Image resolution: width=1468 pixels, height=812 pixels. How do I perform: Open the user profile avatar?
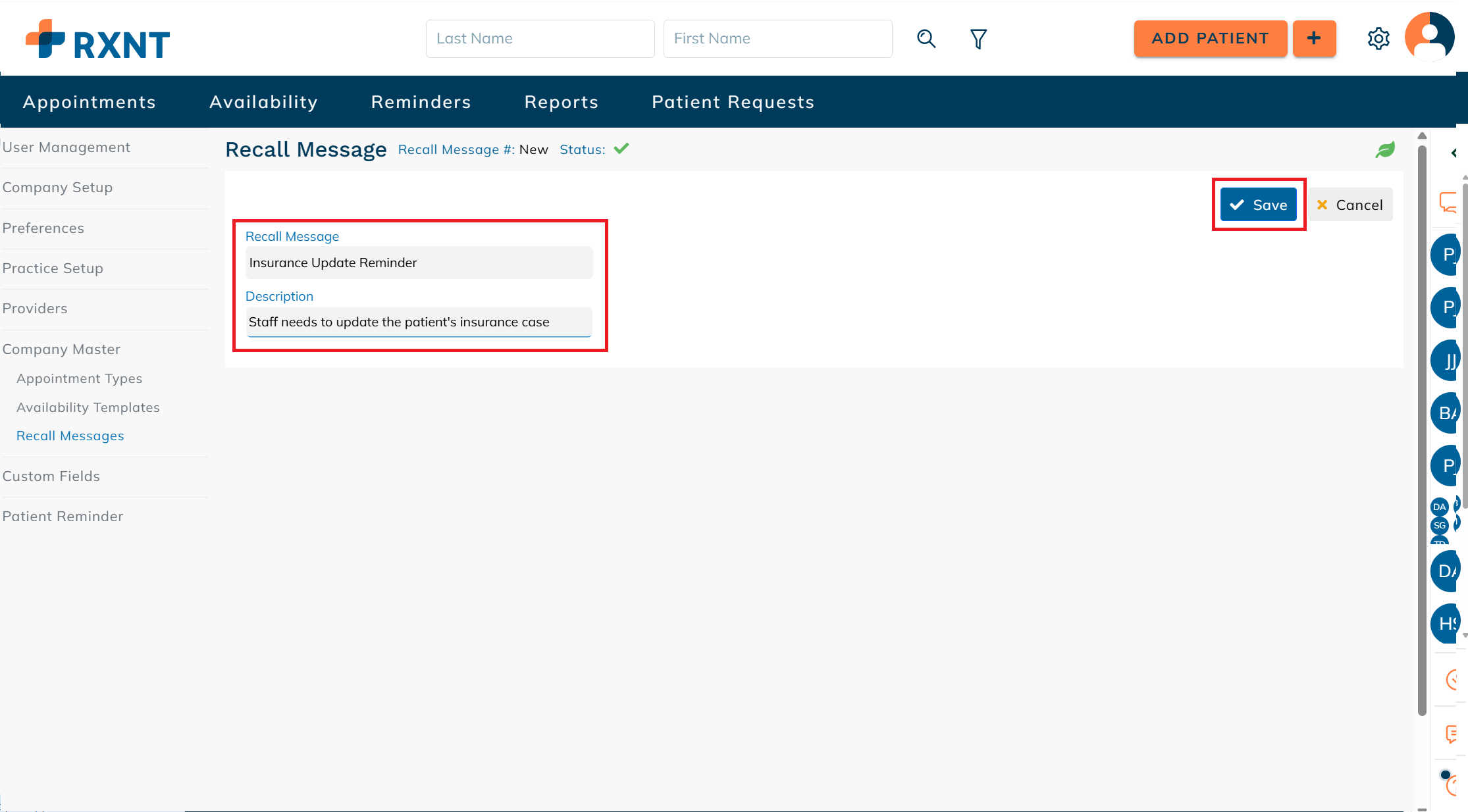point(1429,37)
